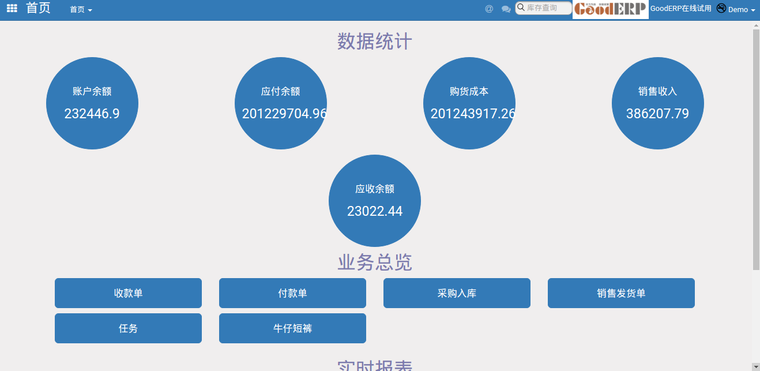Viewport: 760px width, 371px height.
Task: Open the 采购入库 button
Action: click(x=457, y=293)
